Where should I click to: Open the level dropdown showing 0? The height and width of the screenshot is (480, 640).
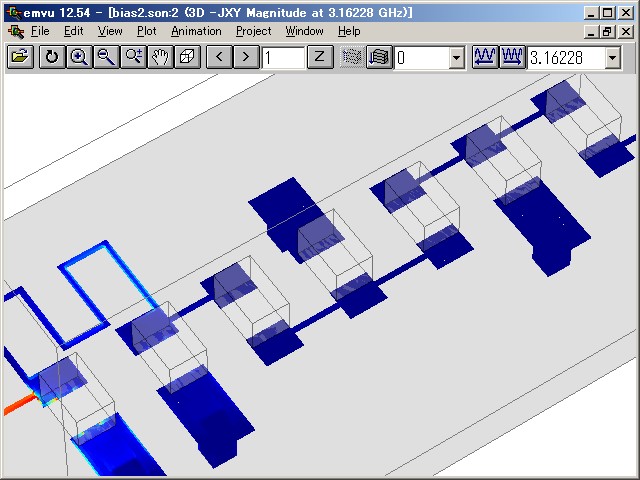click(457, 58)
